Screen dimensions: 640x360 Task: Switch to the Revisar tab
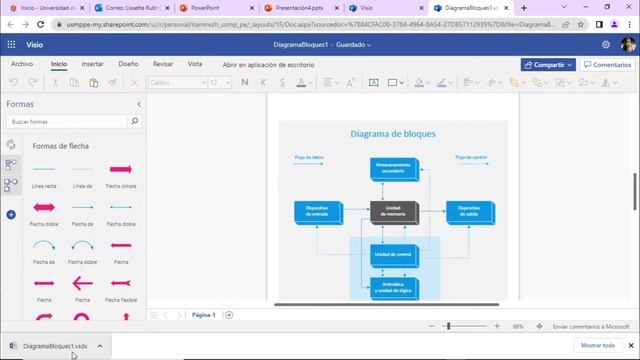click(x=163, y=64)
